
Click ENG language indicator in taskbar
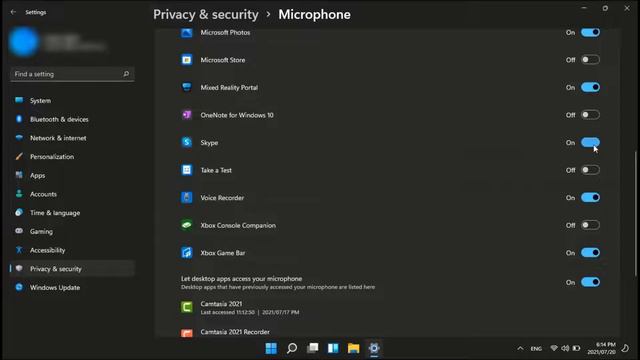pos(536,349)
